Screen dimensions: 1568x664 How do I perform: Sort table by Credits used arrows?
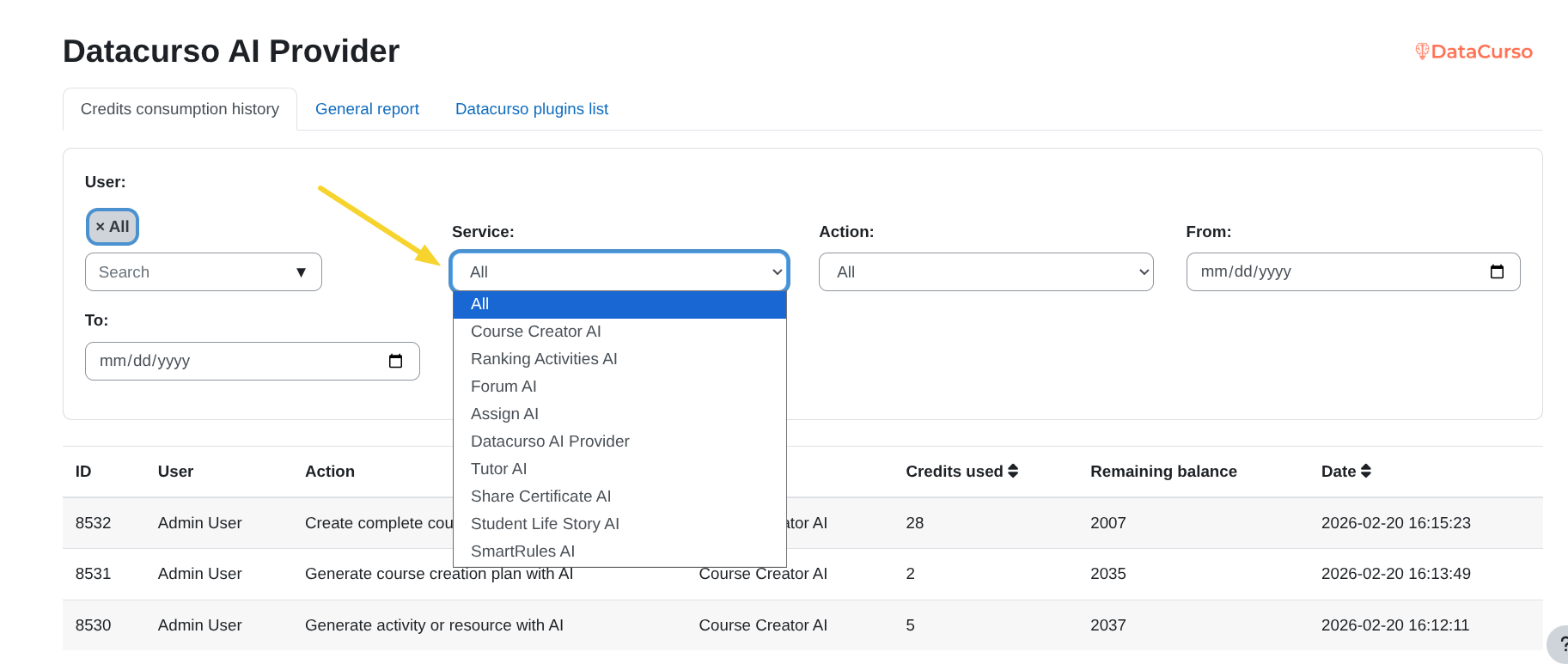tap(1013, 472)
